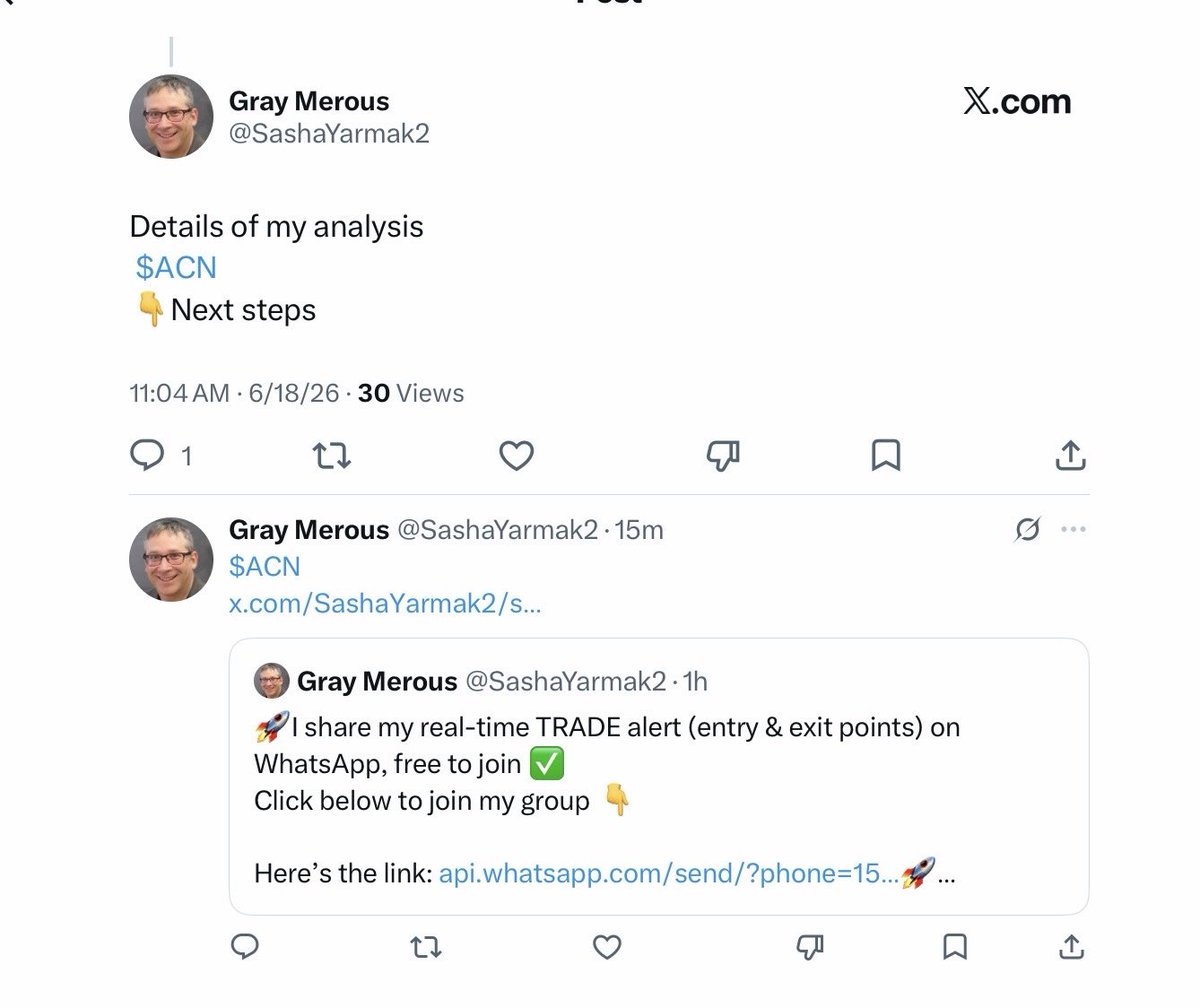Open the quoted Gray Merous post card
Image resolution: width=1200 pixels, height=1008 pixels.
point(659,776)
